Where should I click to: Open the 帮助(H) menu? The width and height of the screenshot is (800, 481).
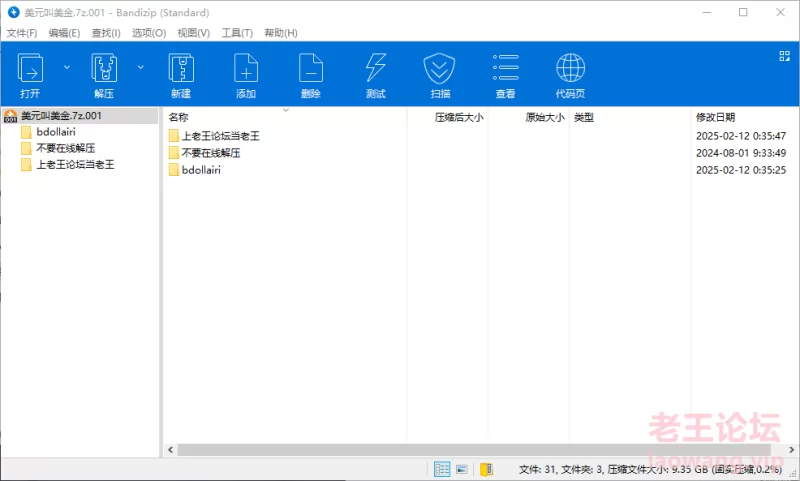[281, 33]
